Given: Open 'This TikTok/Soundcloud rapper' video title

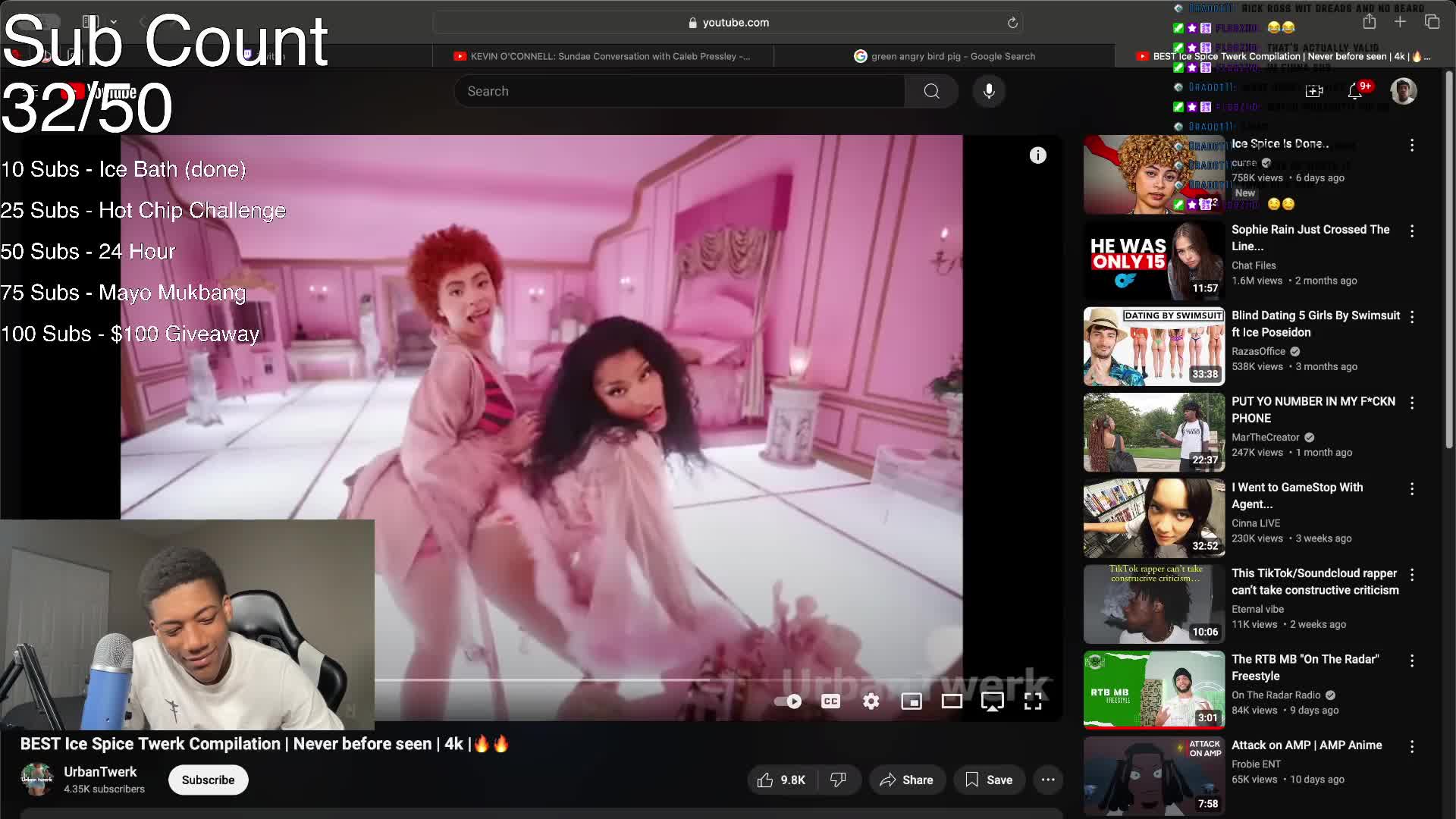Looking at the screenshot, I should [x=1315, y=582].
